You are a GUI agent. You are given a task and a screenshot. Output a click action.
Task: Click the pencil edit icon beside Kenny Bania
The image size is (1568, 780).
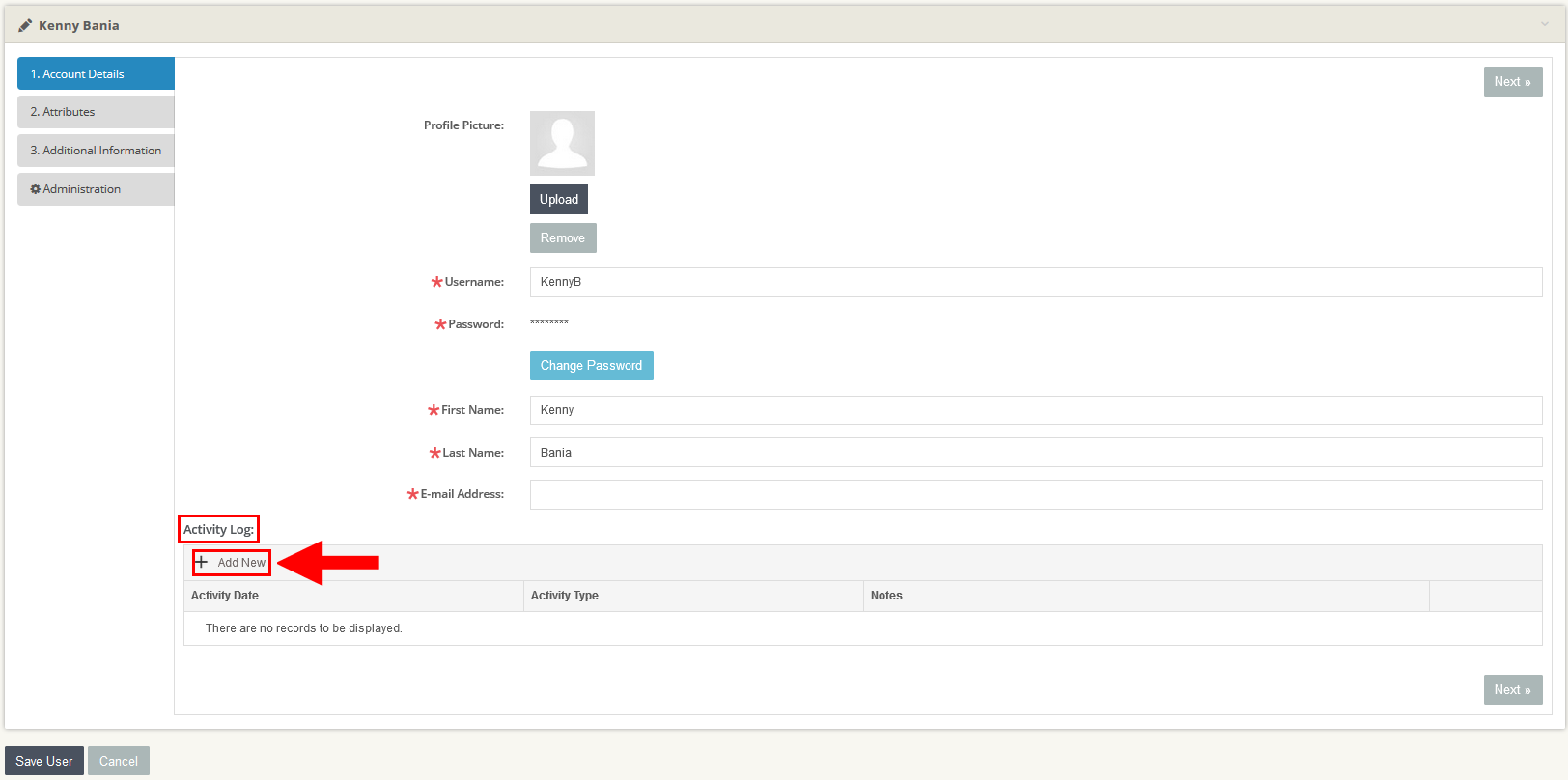tap(25, 25)
